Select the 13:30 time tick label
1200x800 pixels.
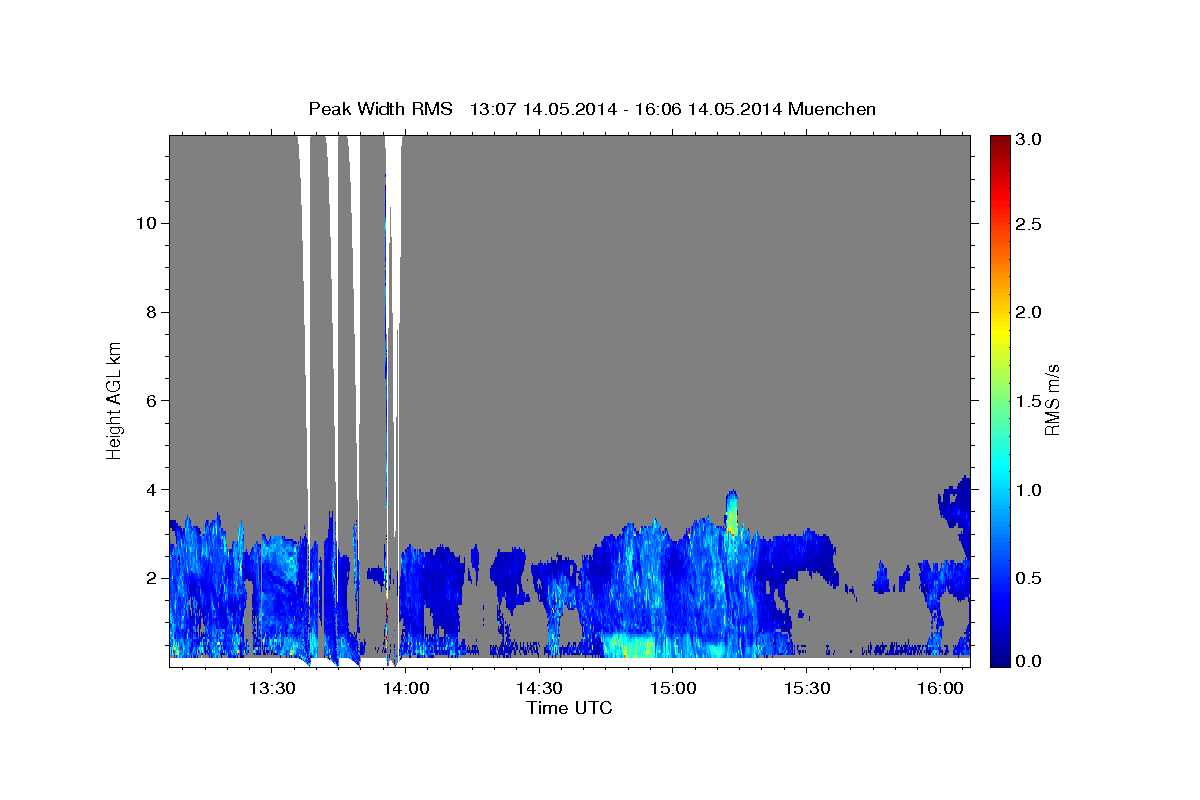272,688
